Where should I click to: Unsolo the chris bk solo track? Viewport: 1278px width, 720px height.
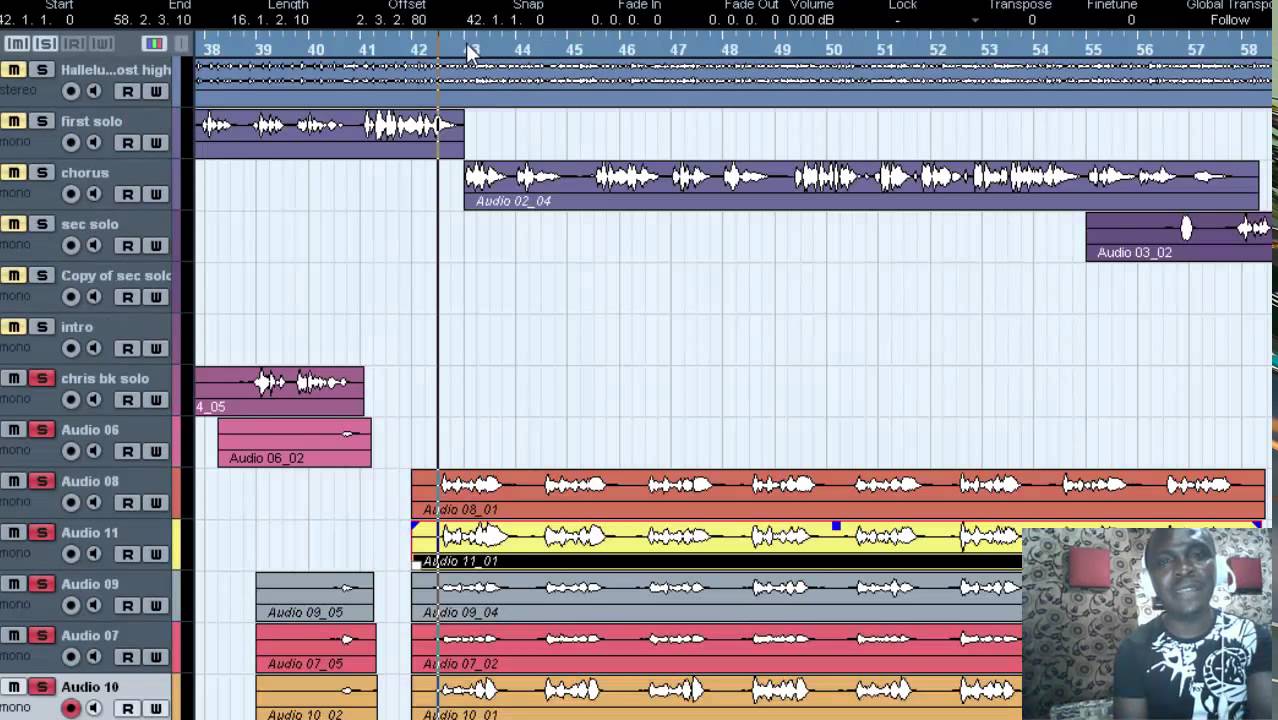[x=42, y=378]
